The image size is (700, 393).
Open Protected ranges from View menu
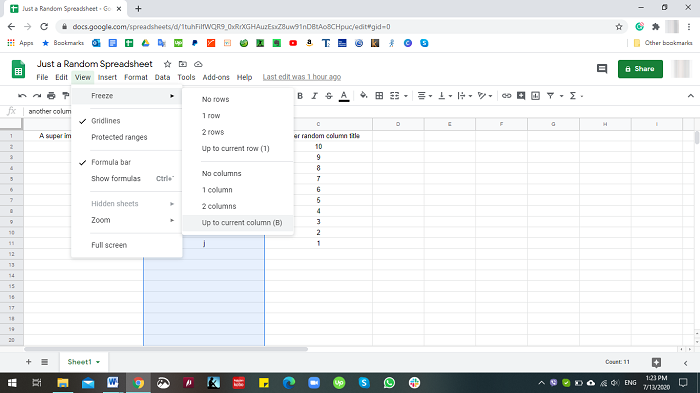(x=127, y=137)
